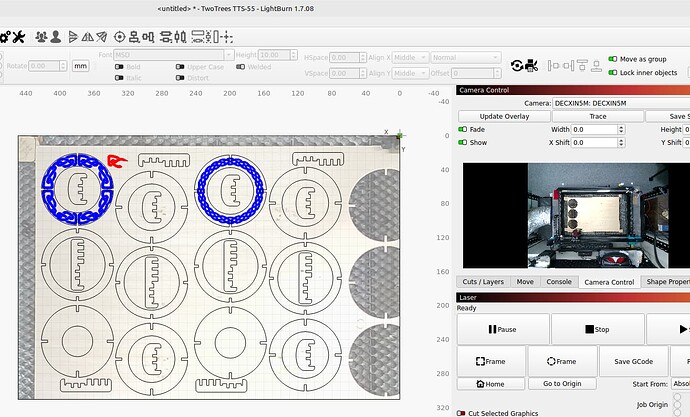Select the Camera Control tab
This screenshot has width=690, height=417.
pyautogui.click(x=609, y=282)
